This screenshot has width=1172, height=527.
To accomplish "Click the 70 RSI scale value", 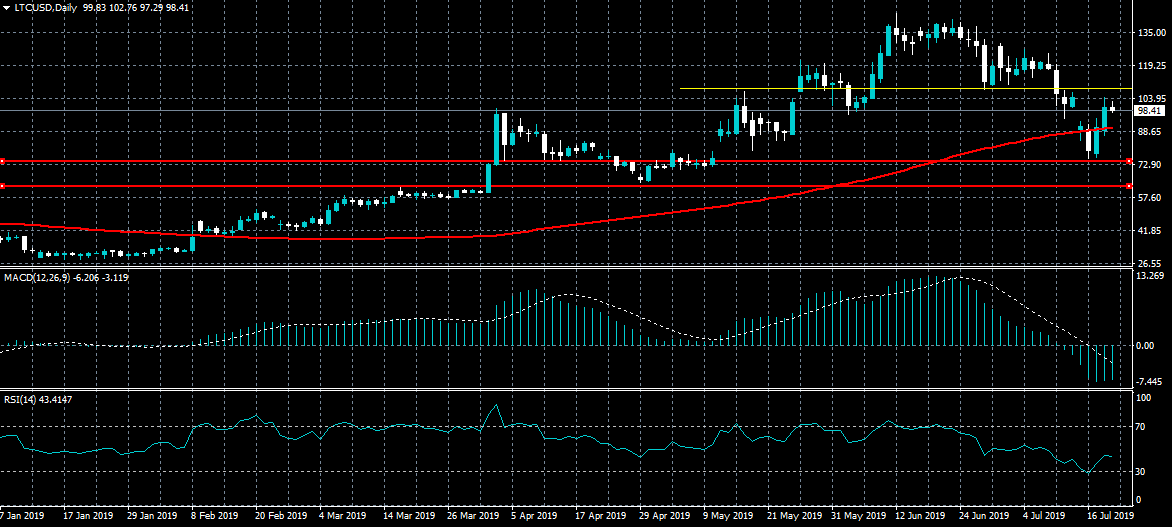I will tap(1141, 427).
